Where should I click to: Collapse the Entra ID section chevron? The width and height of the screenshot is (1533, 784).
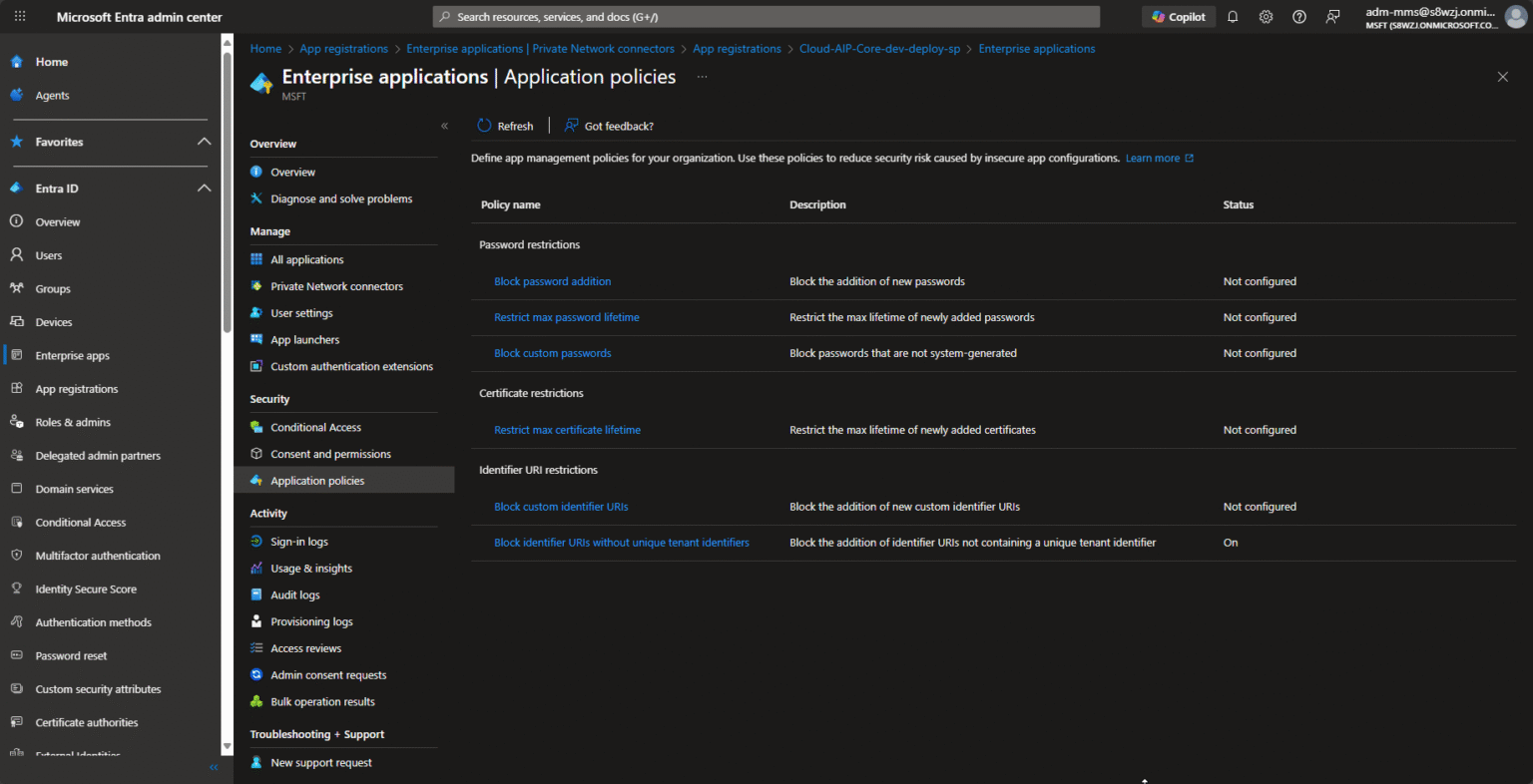click(x=204, y=189)
